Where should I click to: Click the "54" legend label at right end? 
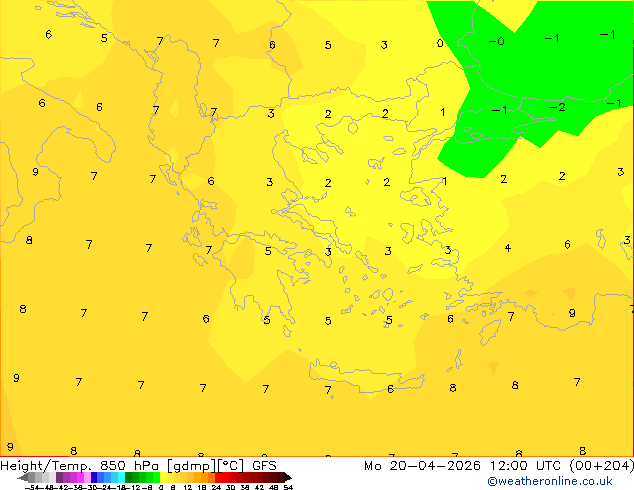coord(288,487)
